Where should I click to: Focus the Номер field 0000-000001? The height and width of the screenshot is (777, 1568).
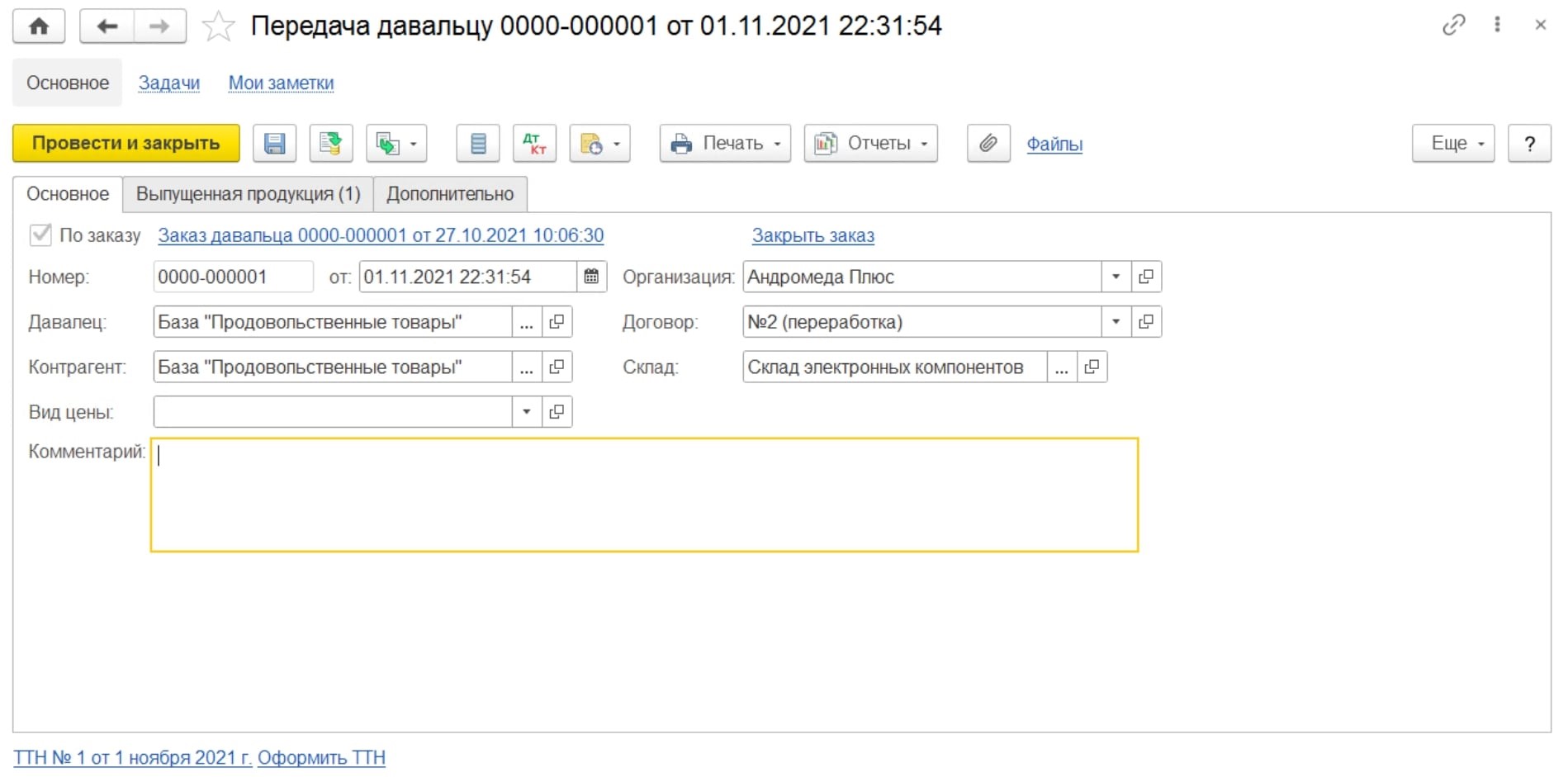[x=234, y=277]
